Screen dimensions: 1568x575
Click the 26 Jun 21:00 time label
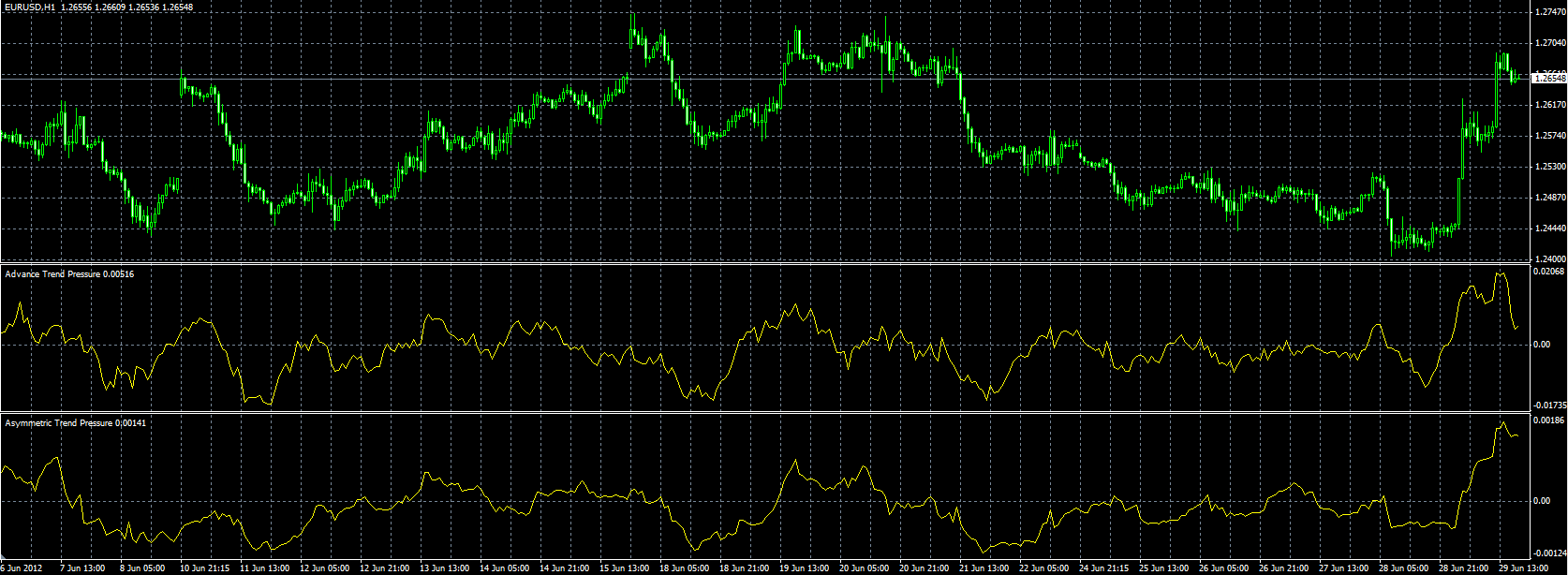click(x=1283, y=568)
